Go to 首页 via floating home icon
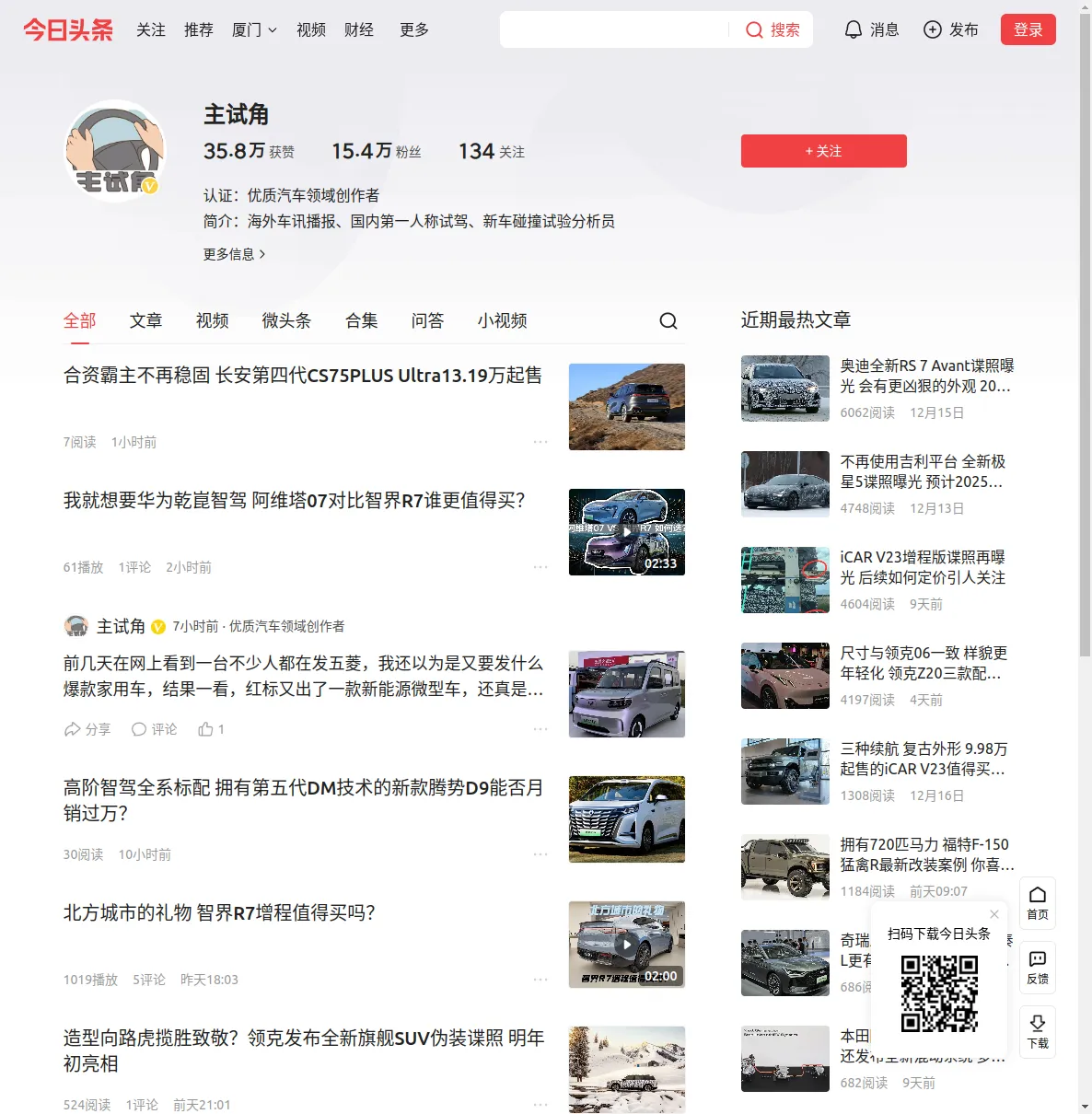Screen dimensions: 1092x1114 tap(1038, 903)
